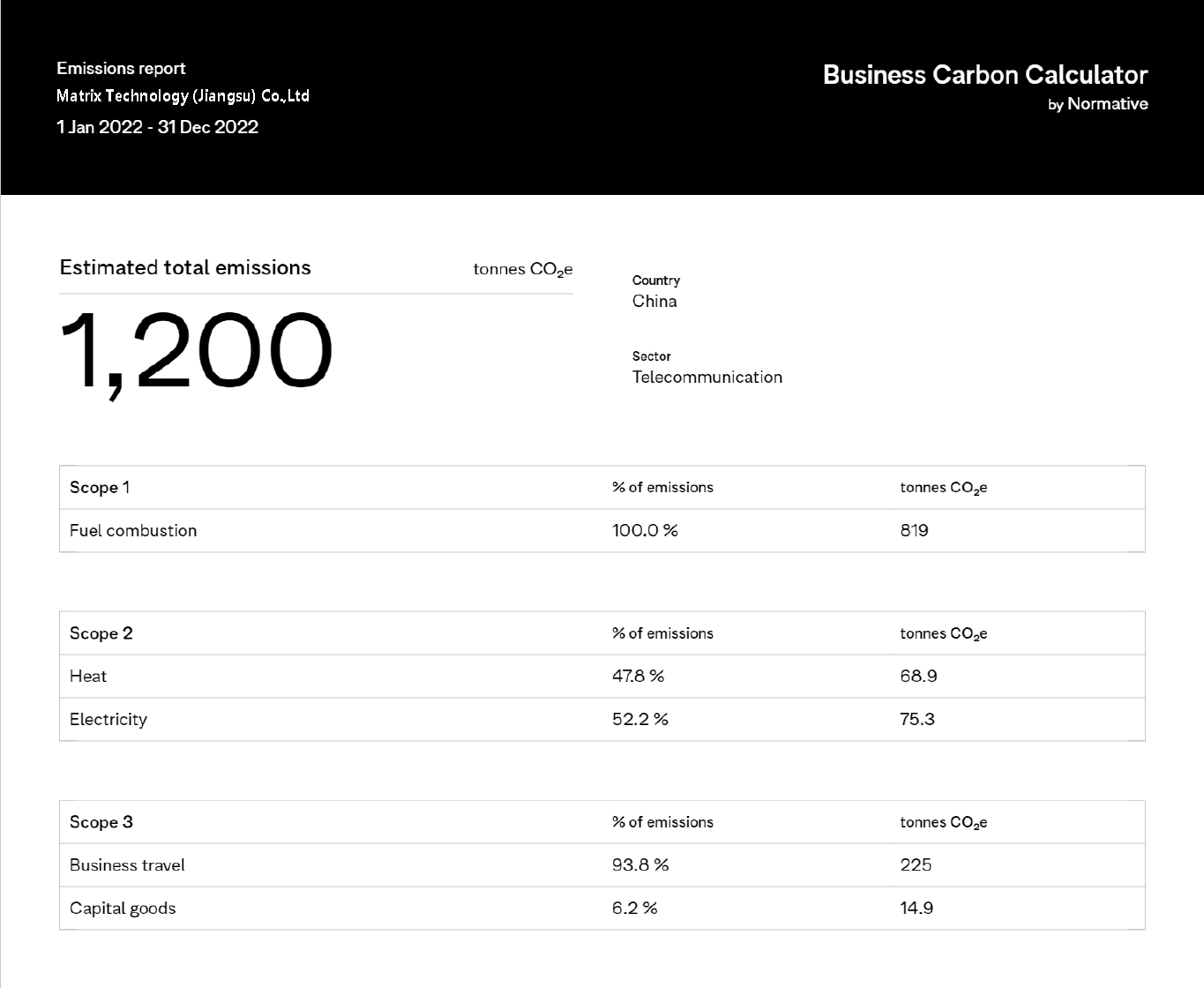Screen dimensions: 1204x988
Task: Click the 'by Normative' branding text
Action: click(1097, 104)
